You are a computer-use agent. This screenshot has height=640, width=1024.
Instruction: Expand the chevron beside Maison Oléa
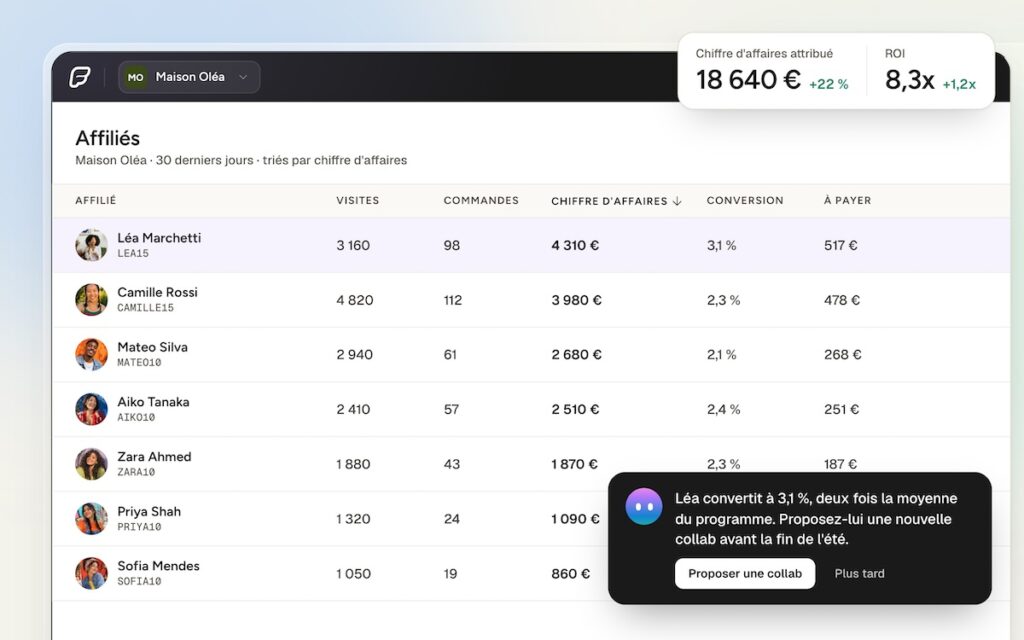243,77
